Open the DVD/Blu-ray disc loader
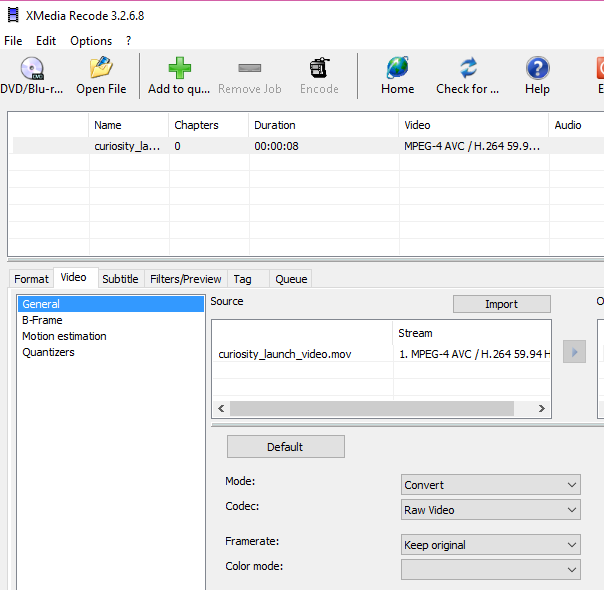The height and width of the screenshot is (590, 604). tap(31, 69)
